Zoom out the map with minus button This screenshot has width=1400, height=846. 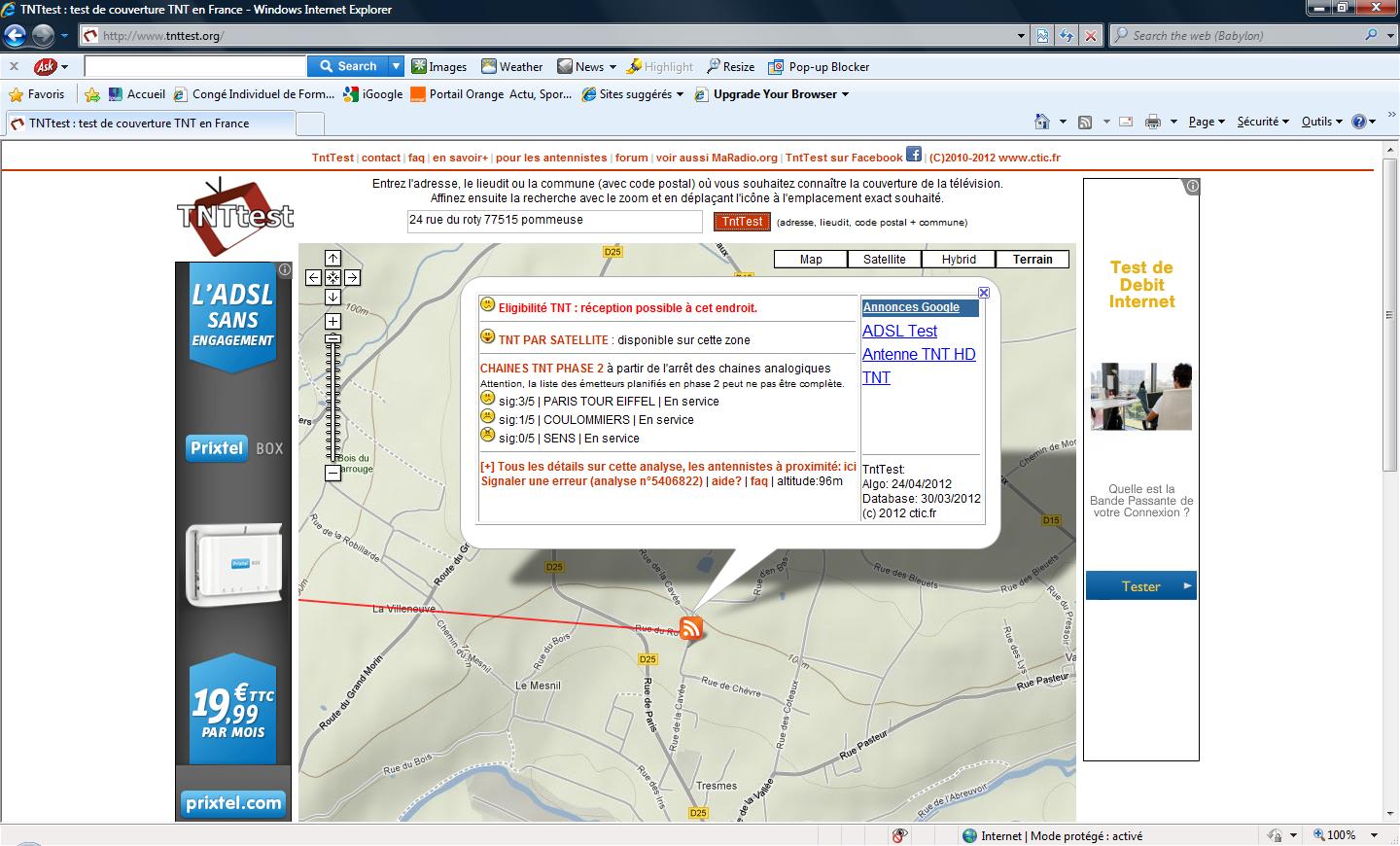pyautogui.click(x=332, y=473)
